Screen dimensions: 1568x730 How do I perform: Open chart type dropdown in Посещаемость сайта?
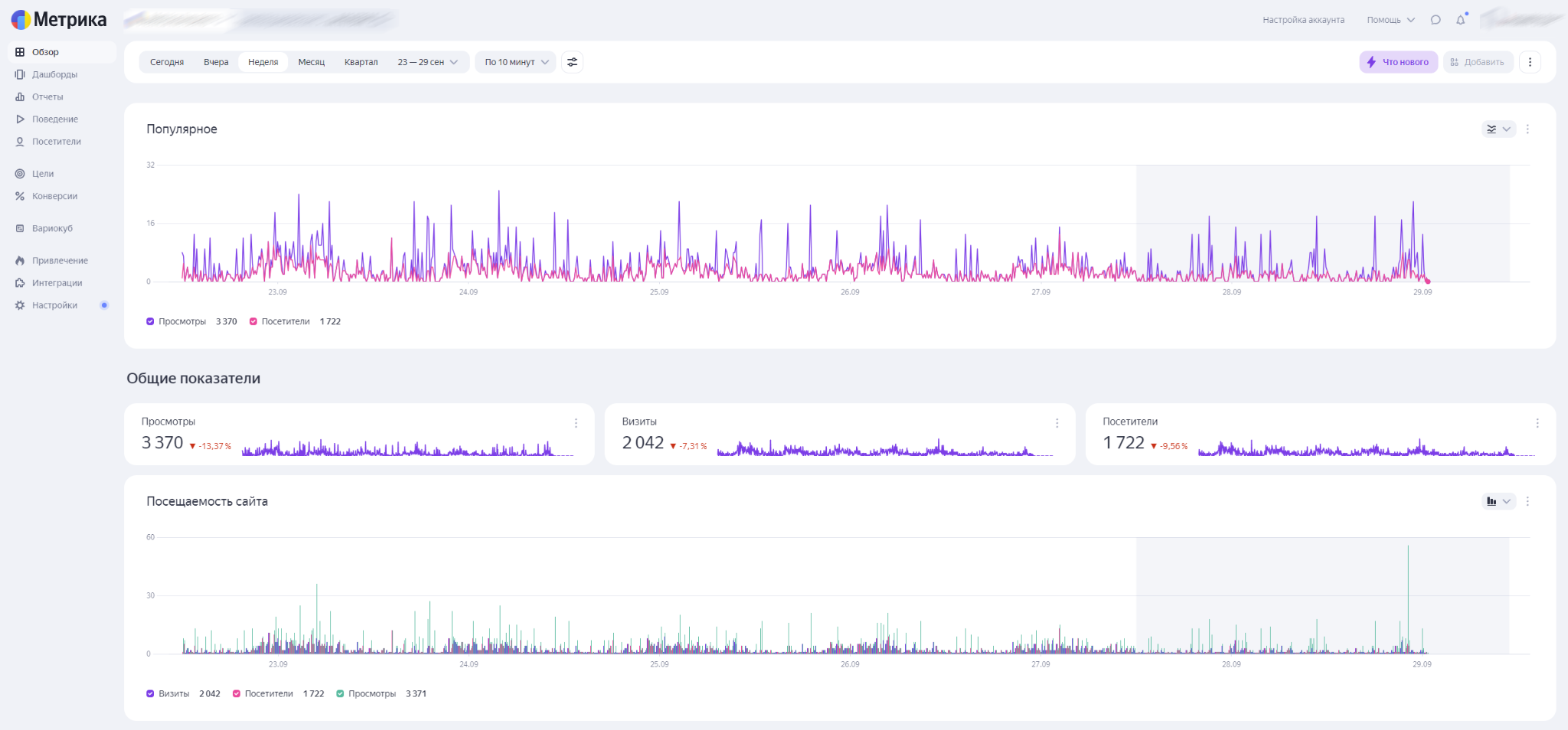coord(1498,501)
